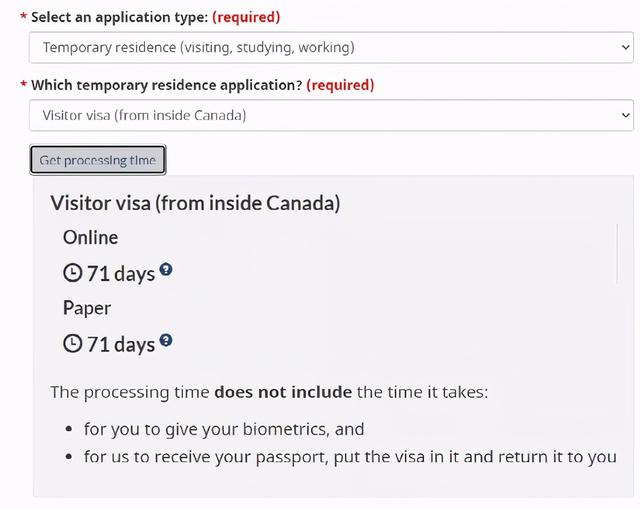Screen dimensions: 640x509
Task: Click 'Which temporary residence application?' label
Action: 165,85
